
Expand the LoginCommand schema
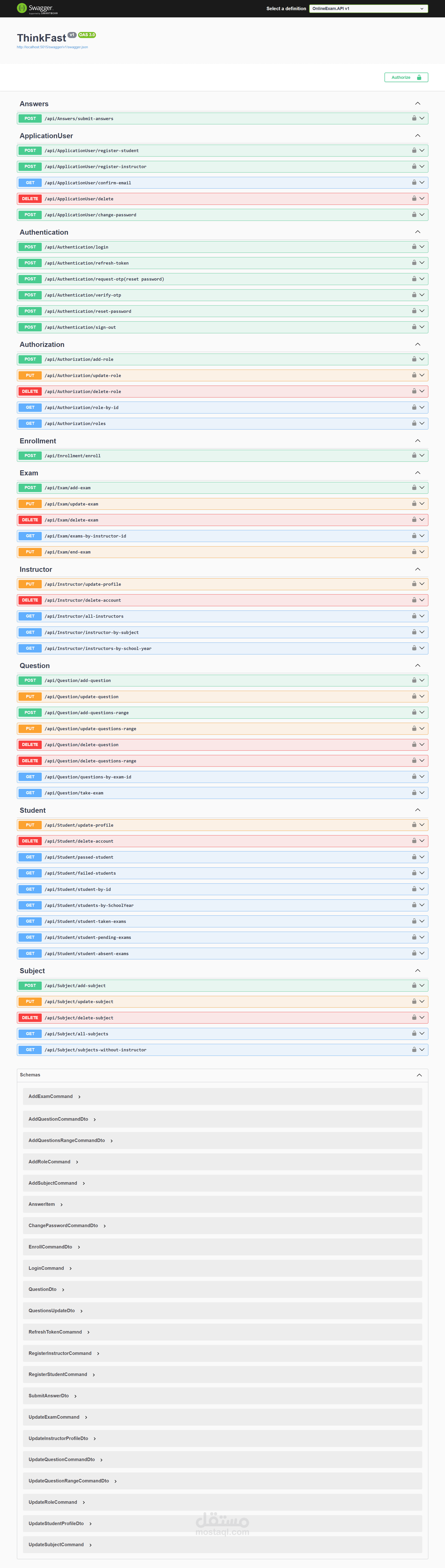[71, 1268]
